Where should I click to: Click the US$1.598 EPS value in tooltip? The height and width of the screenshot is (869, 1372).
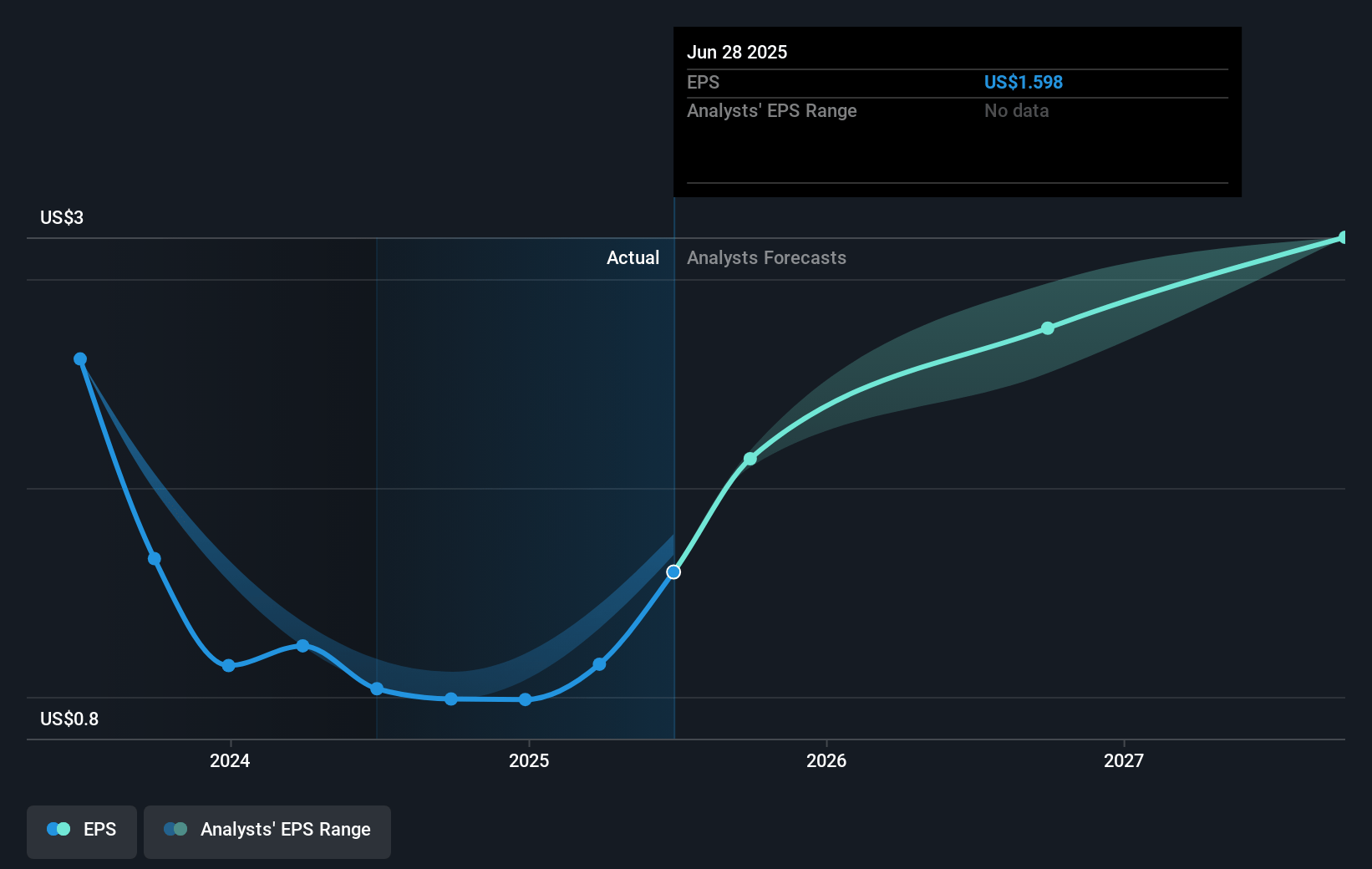(x=1024, y=82)
